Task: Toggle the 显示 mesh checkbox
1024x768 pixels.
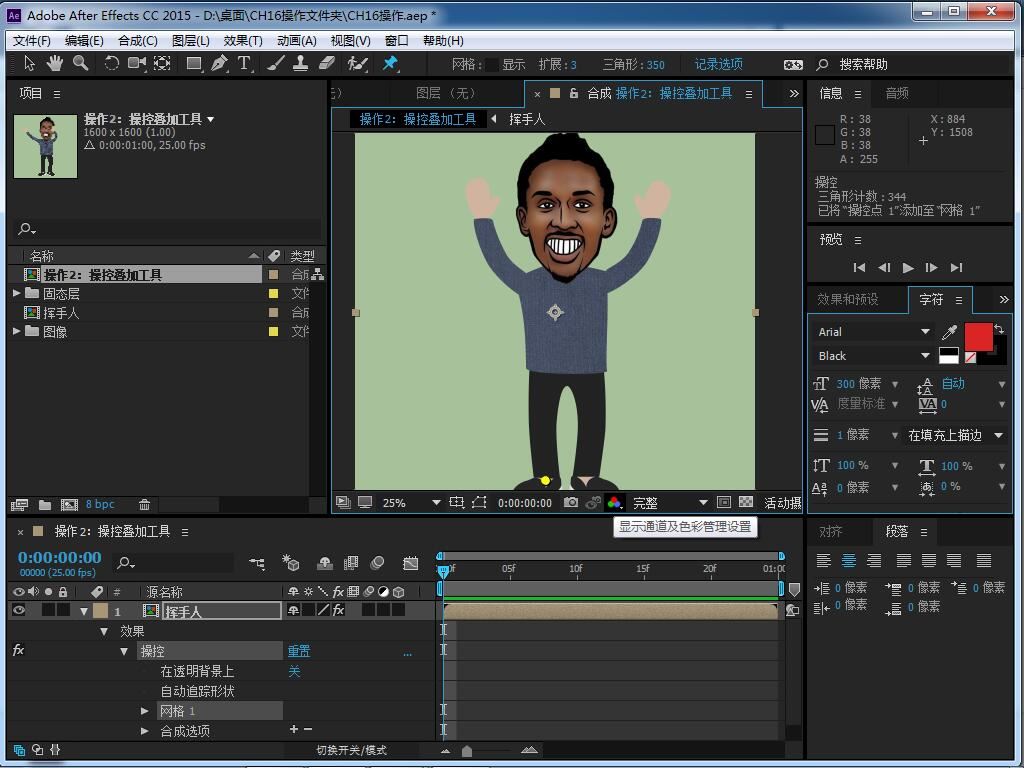Action: (x=492, y=64)
